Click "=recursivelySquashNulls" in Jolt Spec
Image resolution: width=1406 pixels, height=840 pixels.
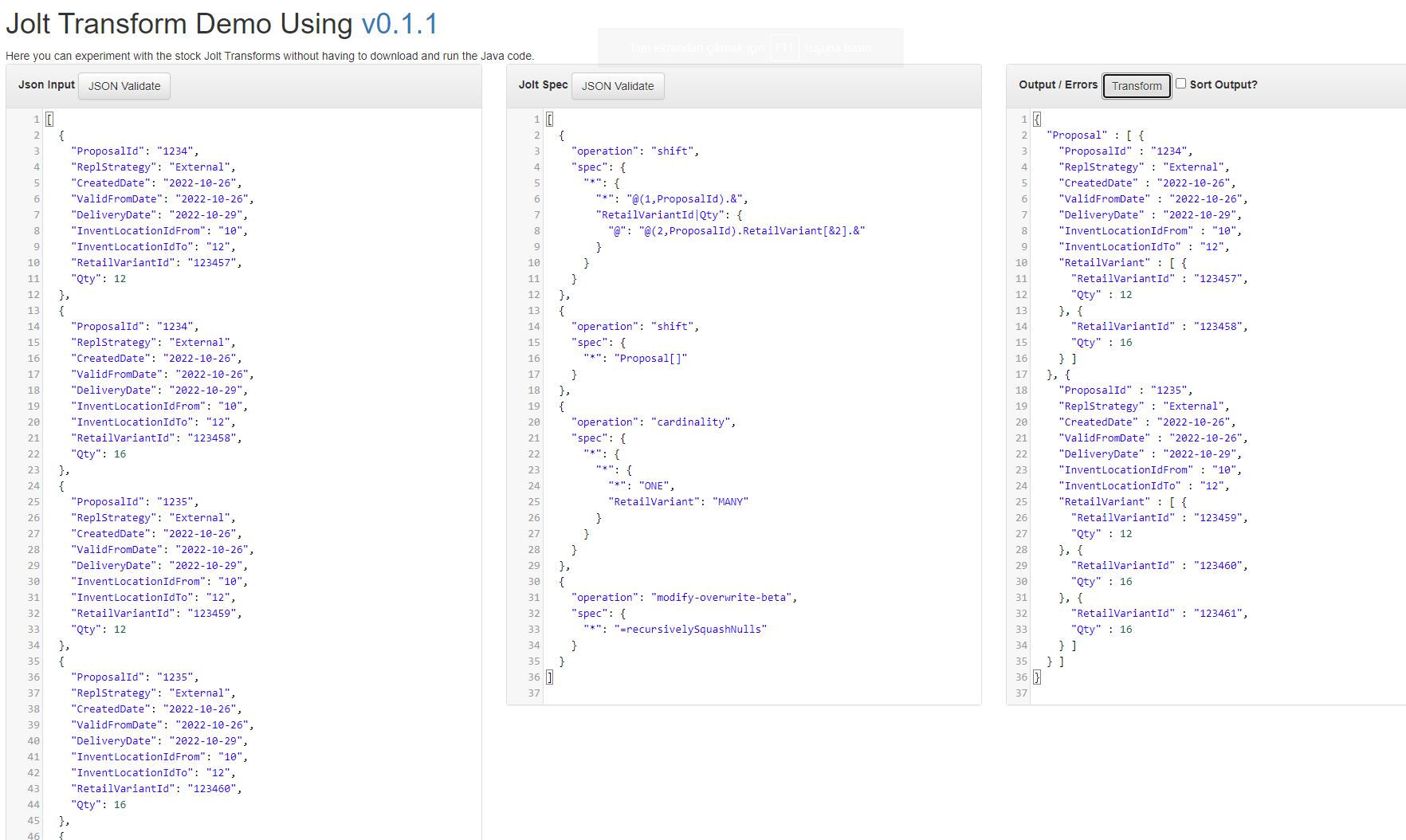[689, 630]
